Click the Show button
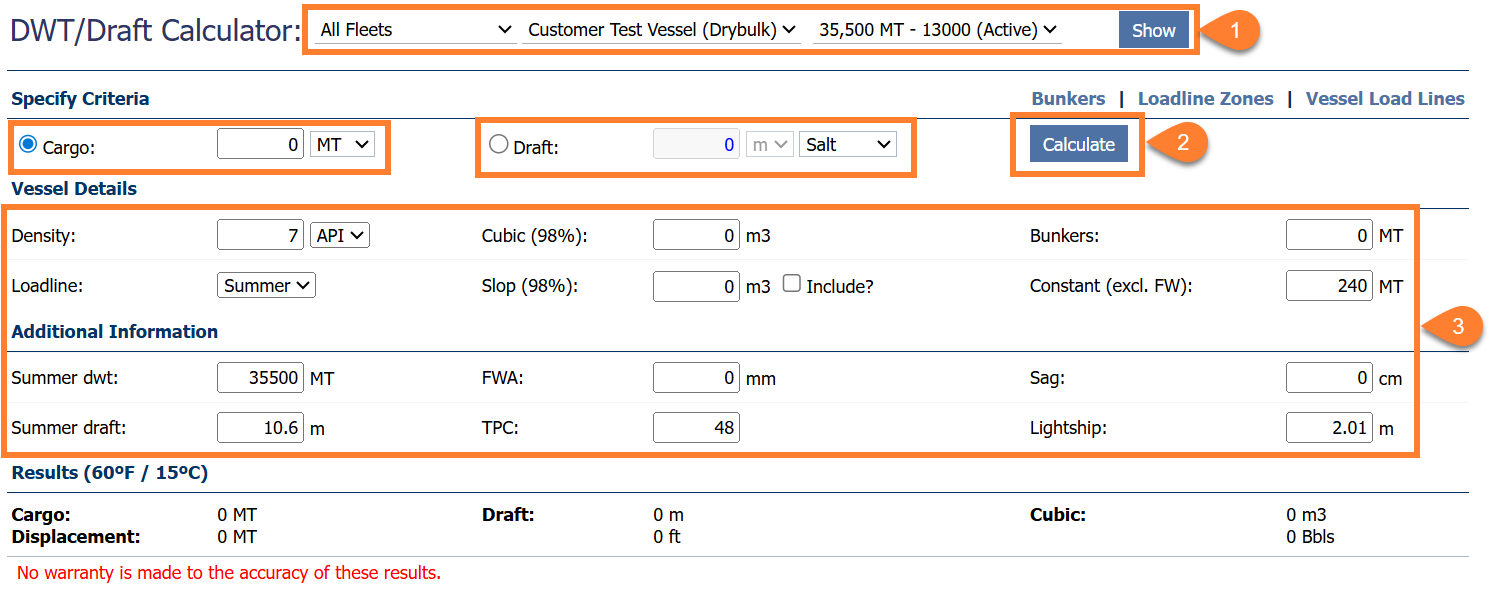Viewport: 1490px width, 590px height. tap(1153, 30)
